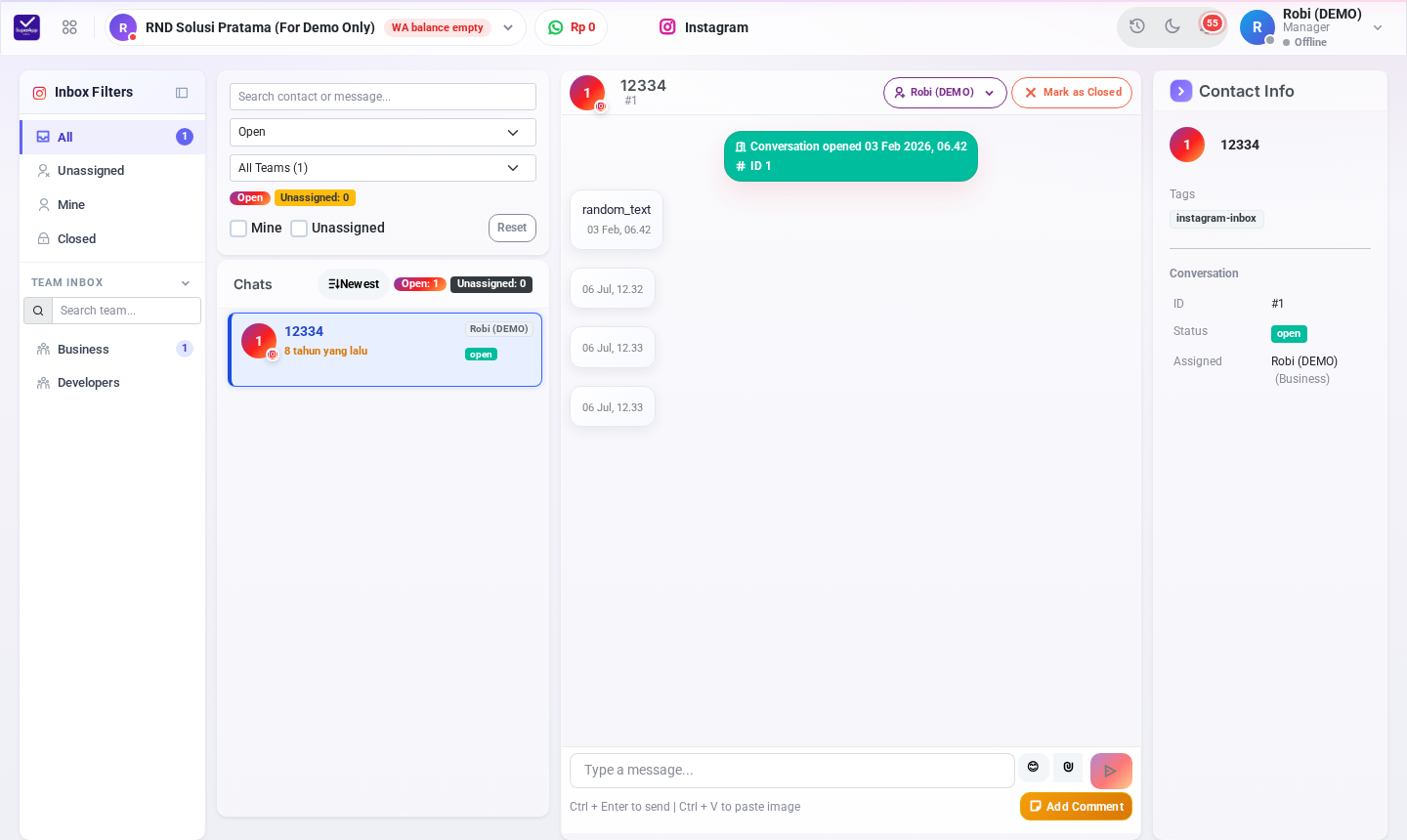This screenshot has width=1407, height=840.
Task: Open the WhatsApp balance Rp 0 indicator
Action: (x=572, y=27)
